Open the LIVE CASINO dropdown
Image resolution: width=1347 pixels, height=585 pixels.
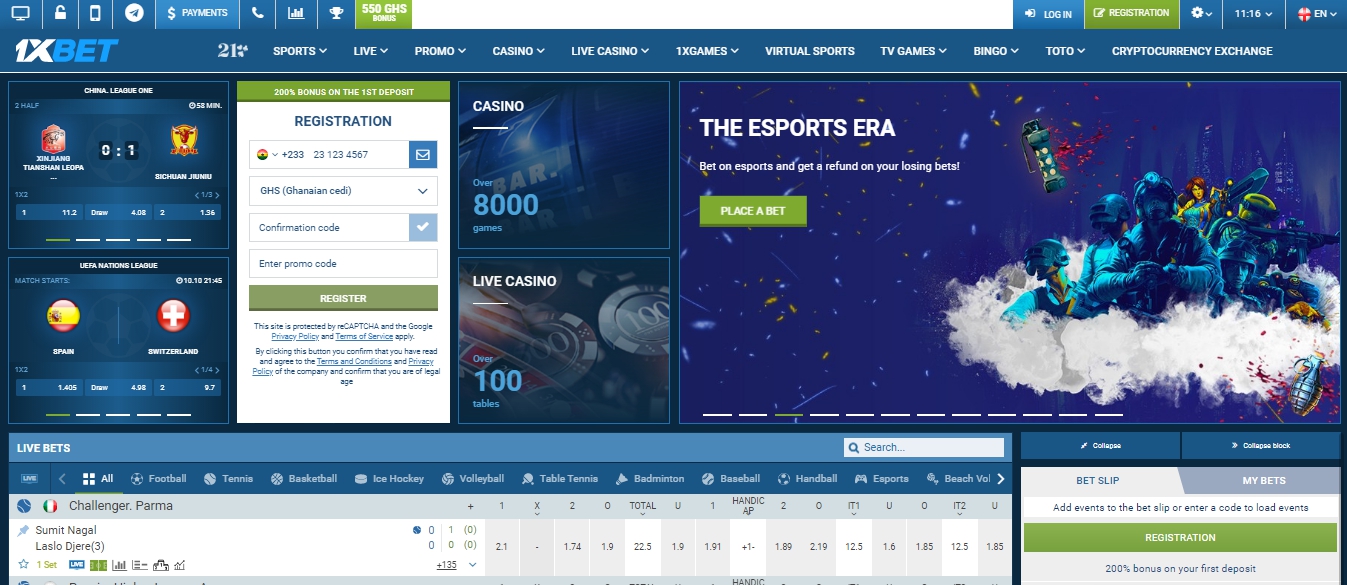pos(610,51)
